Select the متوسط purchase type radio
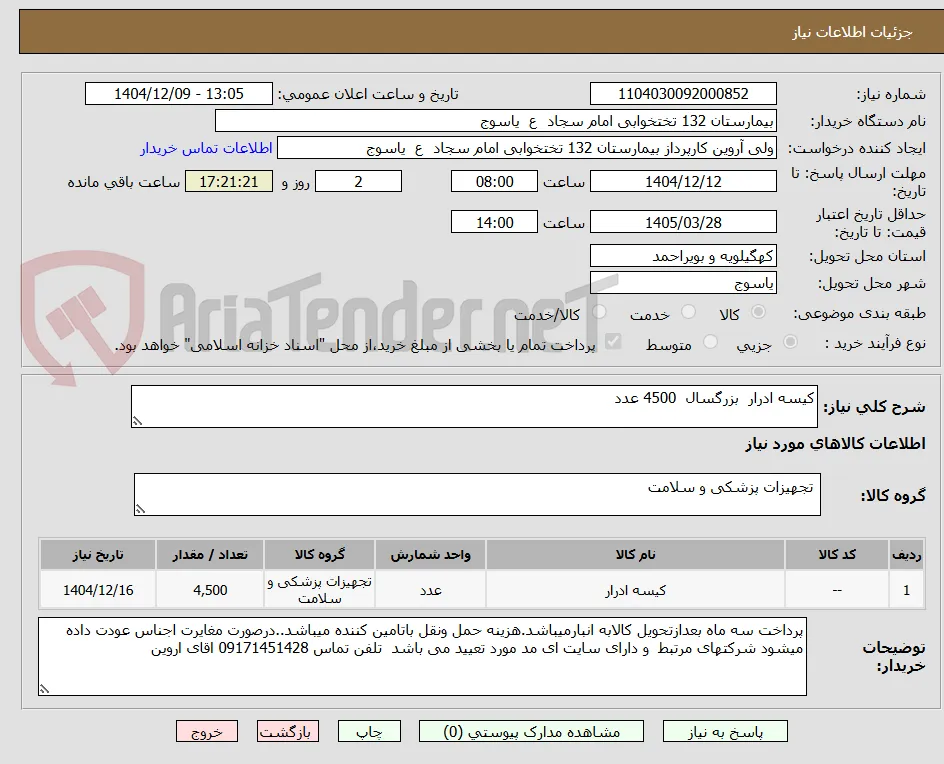 pyautogui.click(x=710, y=342)
